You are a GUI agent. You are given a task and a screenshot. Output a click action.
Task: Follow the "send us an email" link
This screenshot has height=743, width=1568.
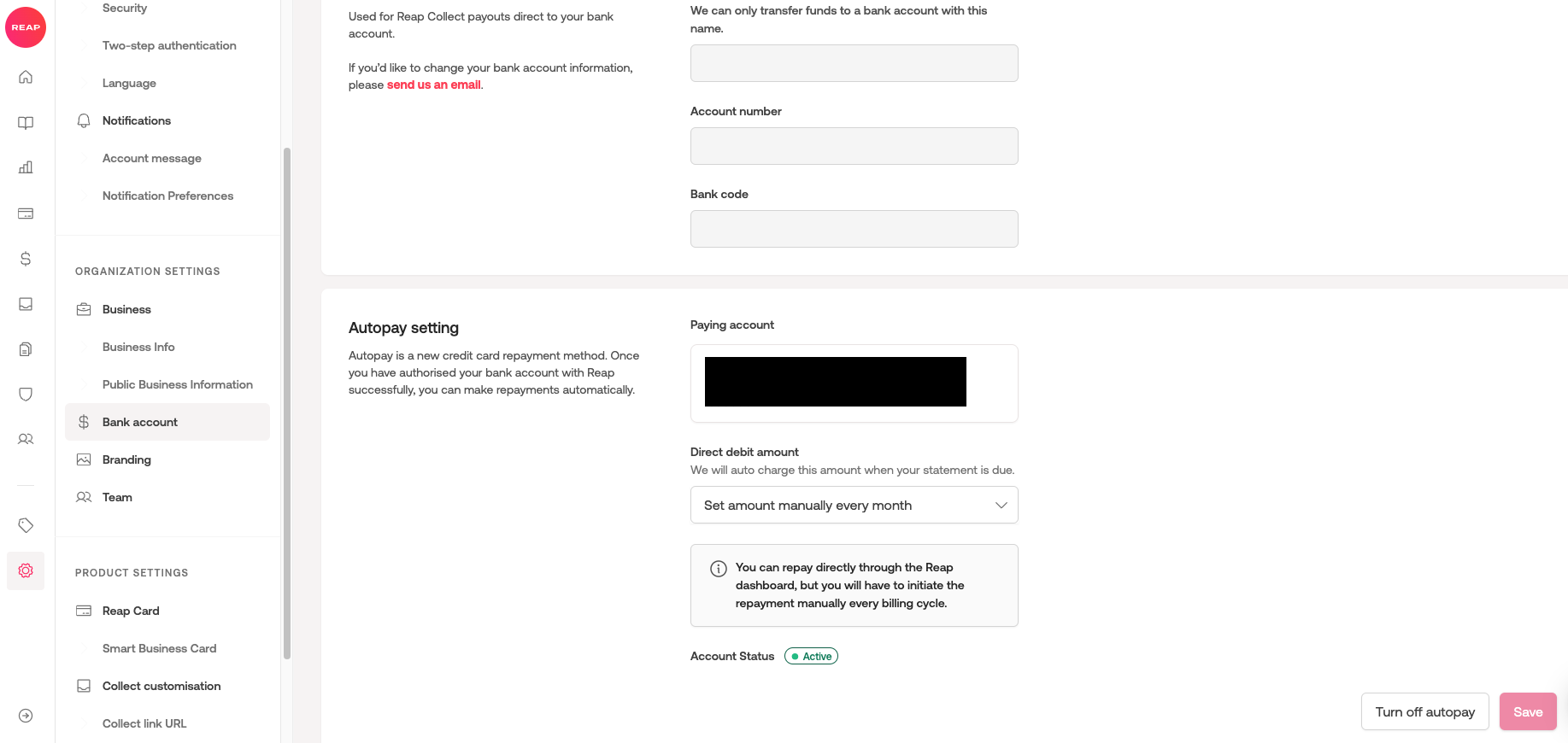433,85
